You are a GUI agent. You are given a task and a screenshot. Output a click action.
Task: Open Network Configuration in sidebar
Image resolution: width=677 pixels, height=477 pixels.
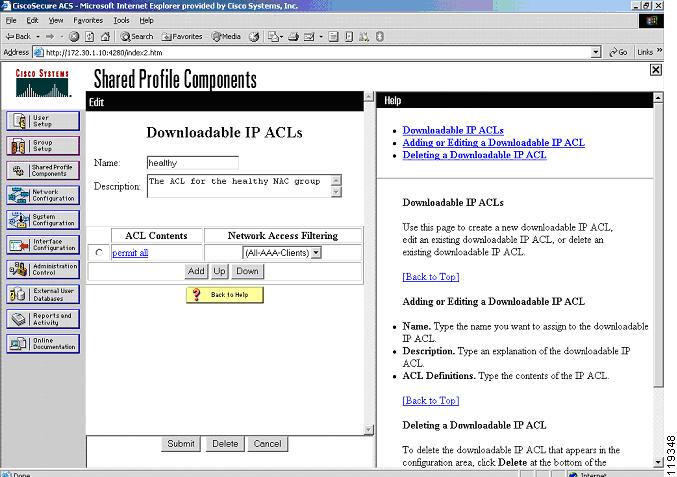(43, 195)
